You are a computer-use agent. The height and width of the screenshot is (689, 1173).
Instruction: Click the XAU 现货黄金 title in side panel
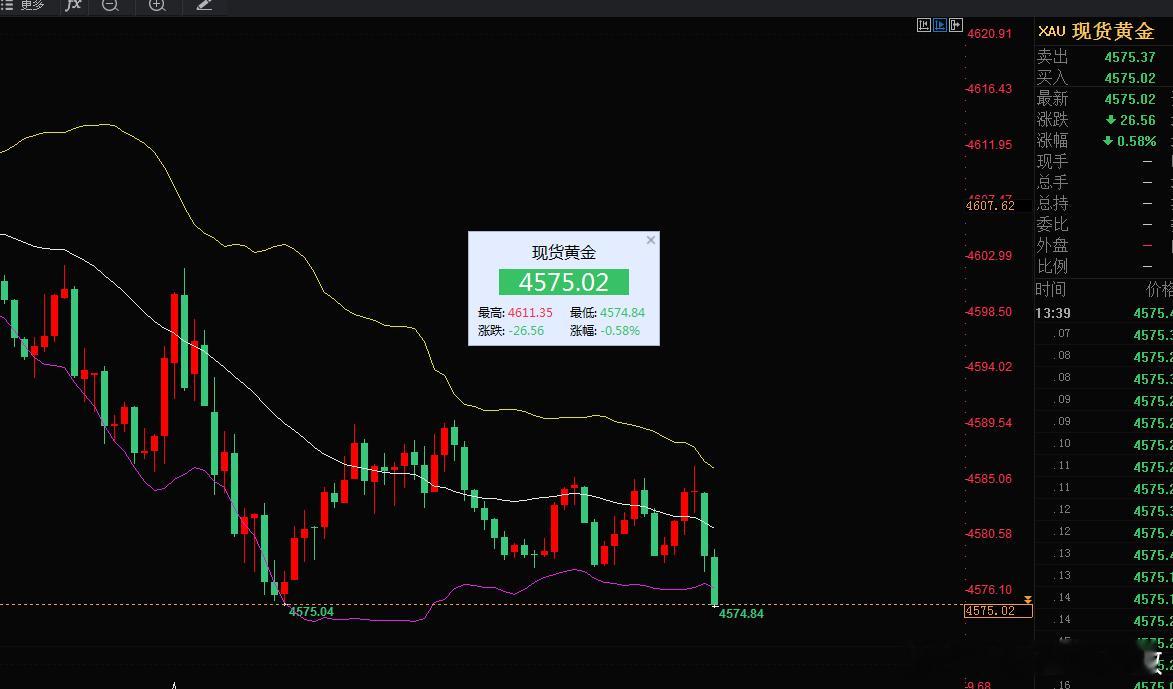tap(1096, 31)
